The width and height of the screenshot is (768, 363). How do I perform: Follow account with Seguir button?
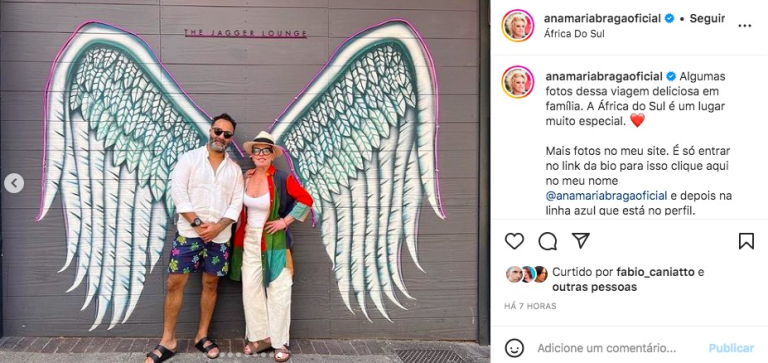[707, 19]
